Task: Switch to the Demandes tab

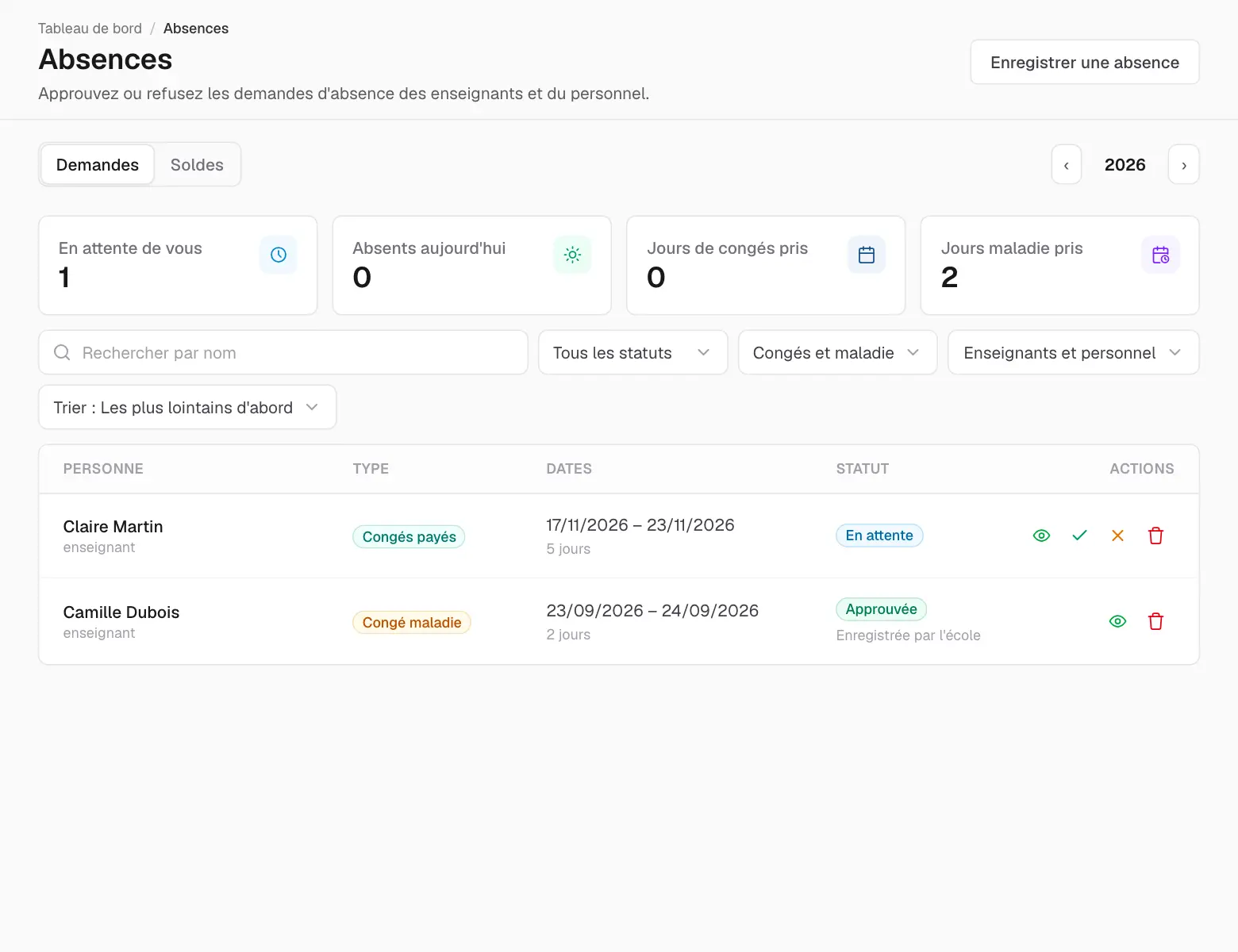Action: [98, 165]
